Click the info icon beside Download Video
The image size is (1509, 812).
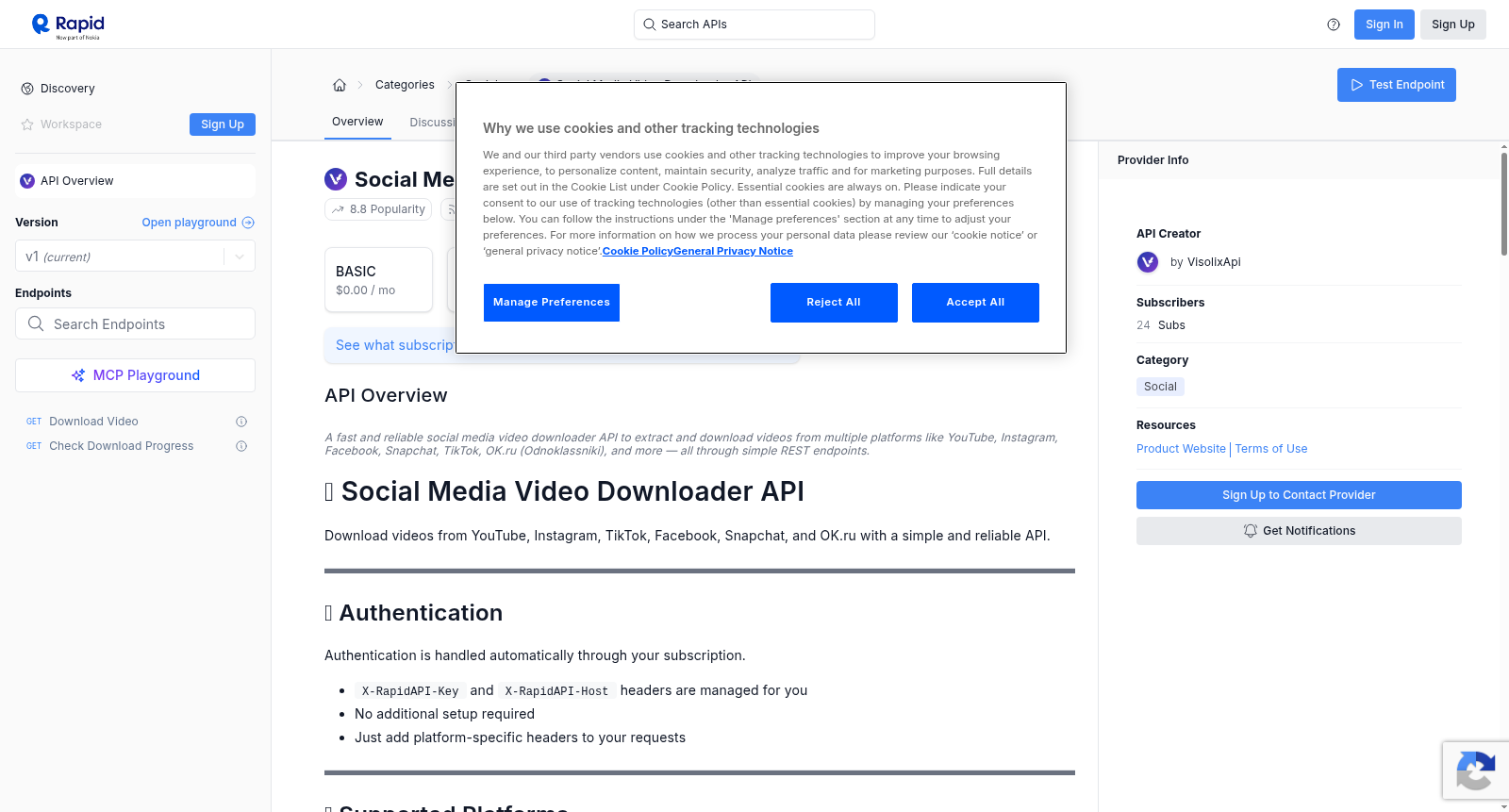pos(241,422)
